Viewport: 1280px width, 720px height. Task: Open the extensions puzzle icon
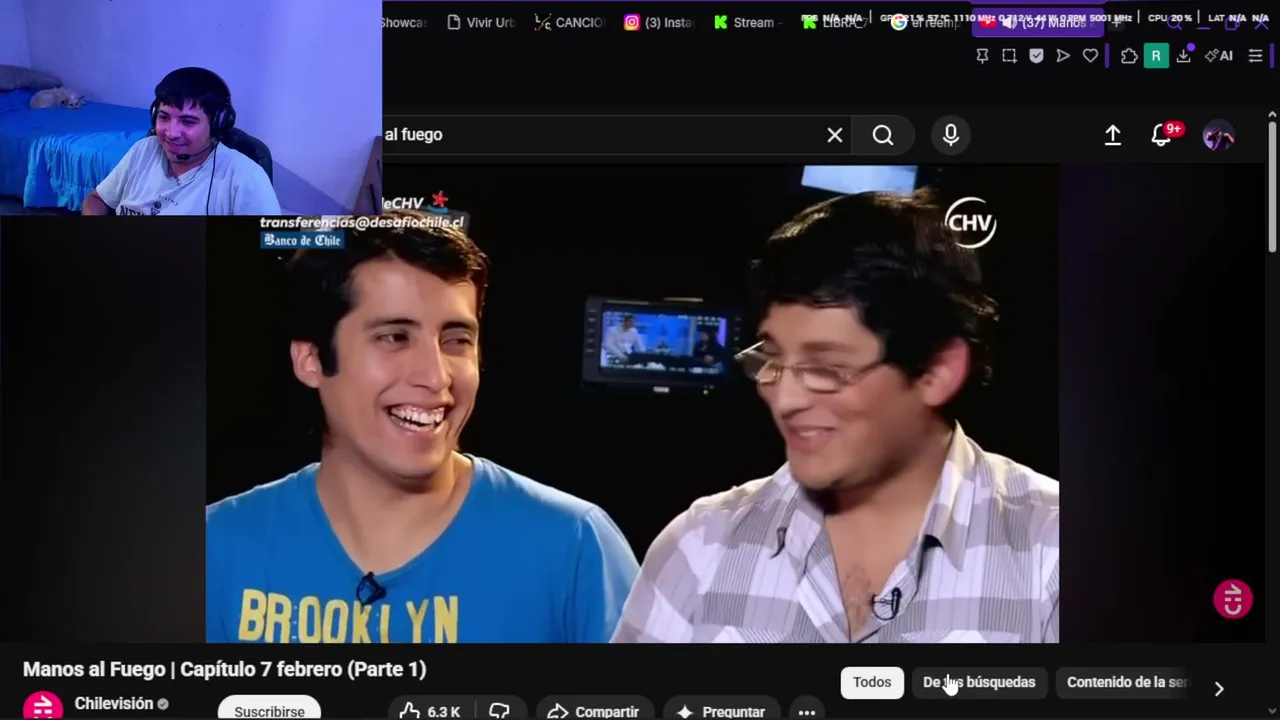click(1129, 56)
